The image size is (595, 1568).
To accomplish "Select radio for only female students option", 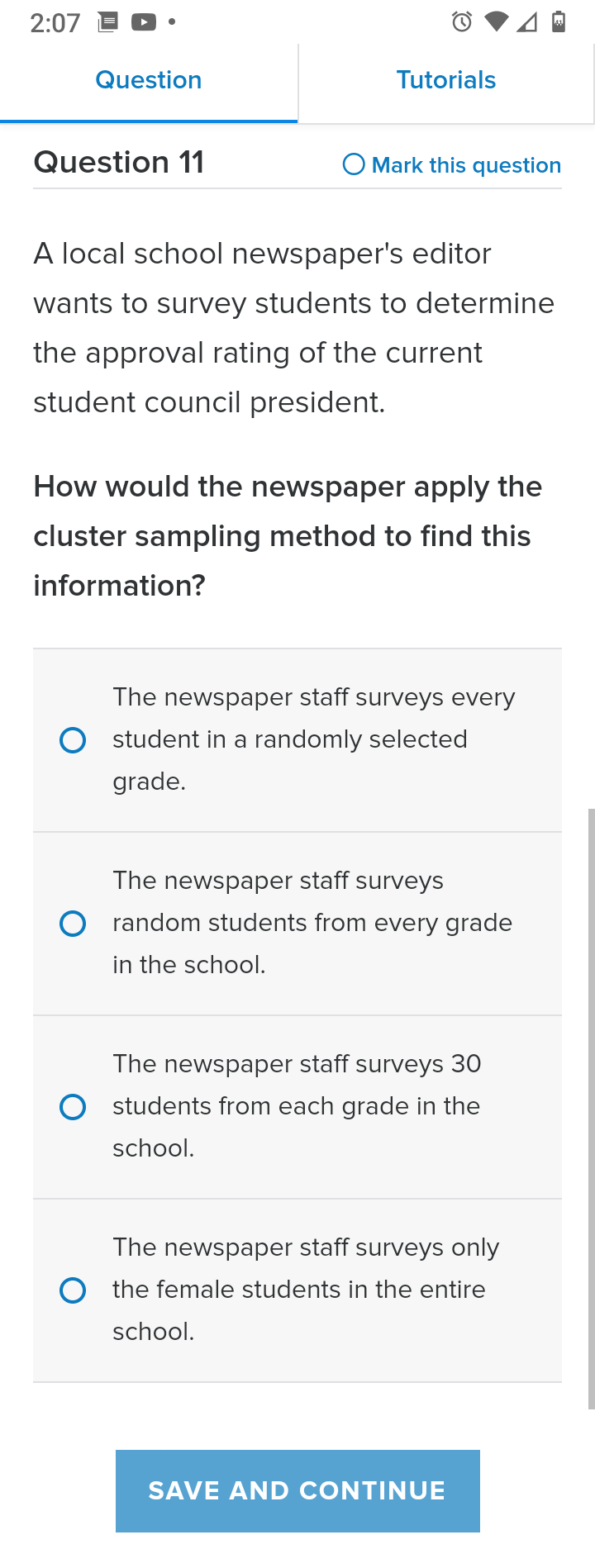I will 73,1290.
